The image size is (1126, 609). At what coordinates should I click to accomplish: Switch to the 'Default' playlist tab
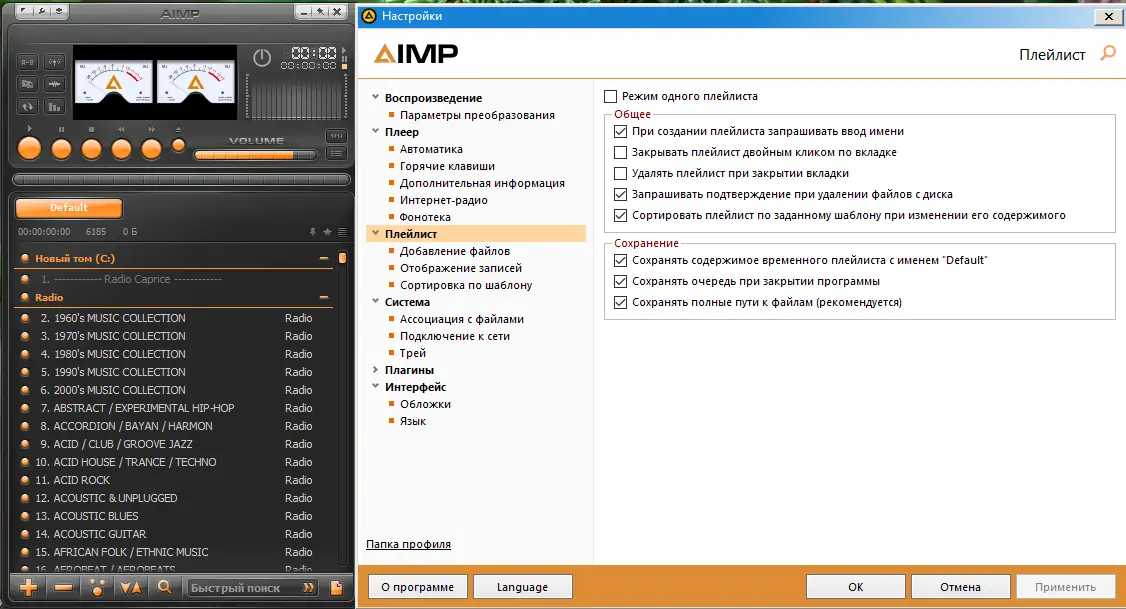(x=66, y=208)
